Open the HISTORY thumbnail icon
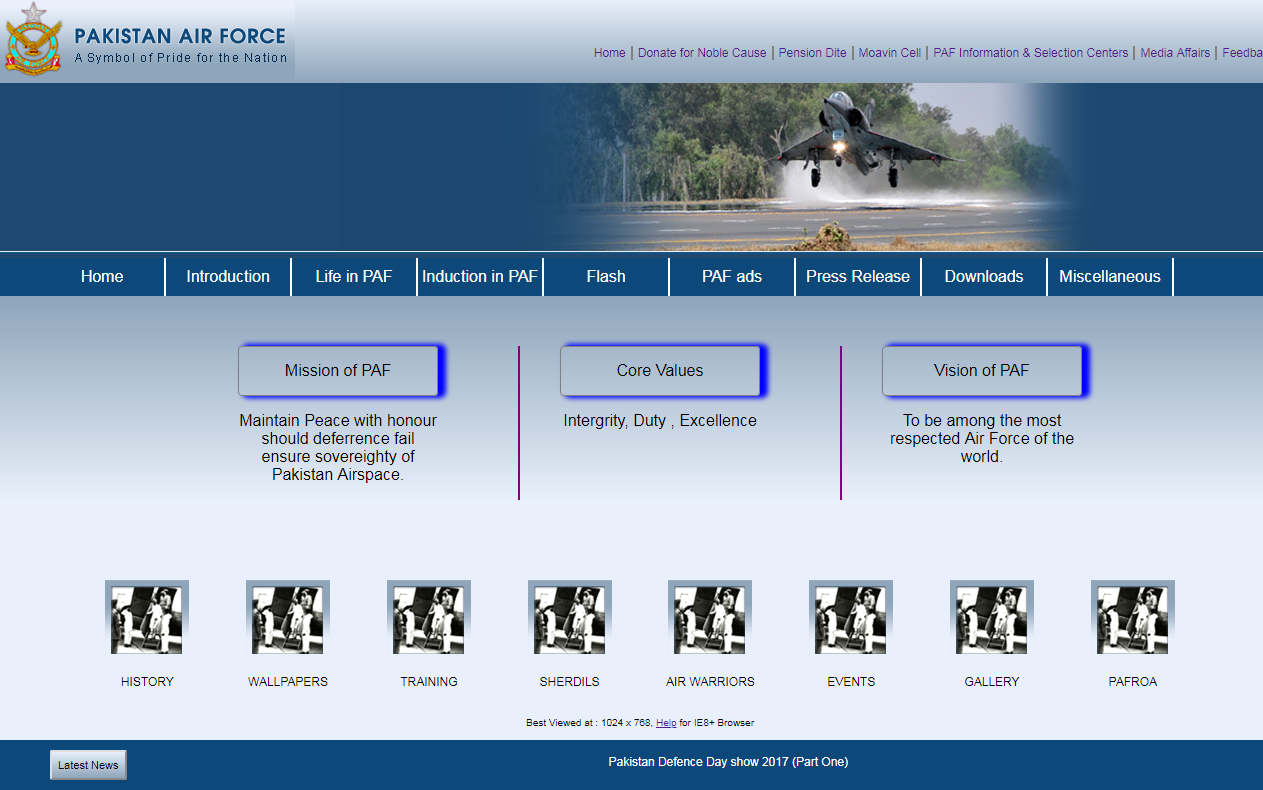The height and width of the screenshot is (790, 1263). tap(147, 617)
